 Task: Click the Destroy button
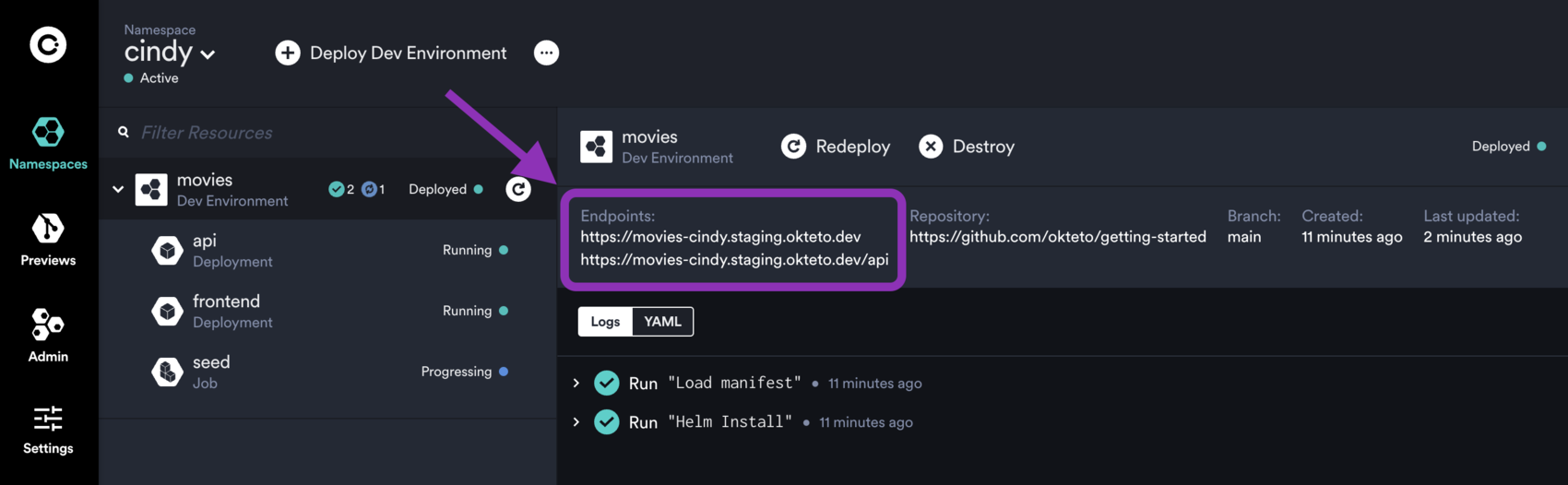tap(967, 146)
